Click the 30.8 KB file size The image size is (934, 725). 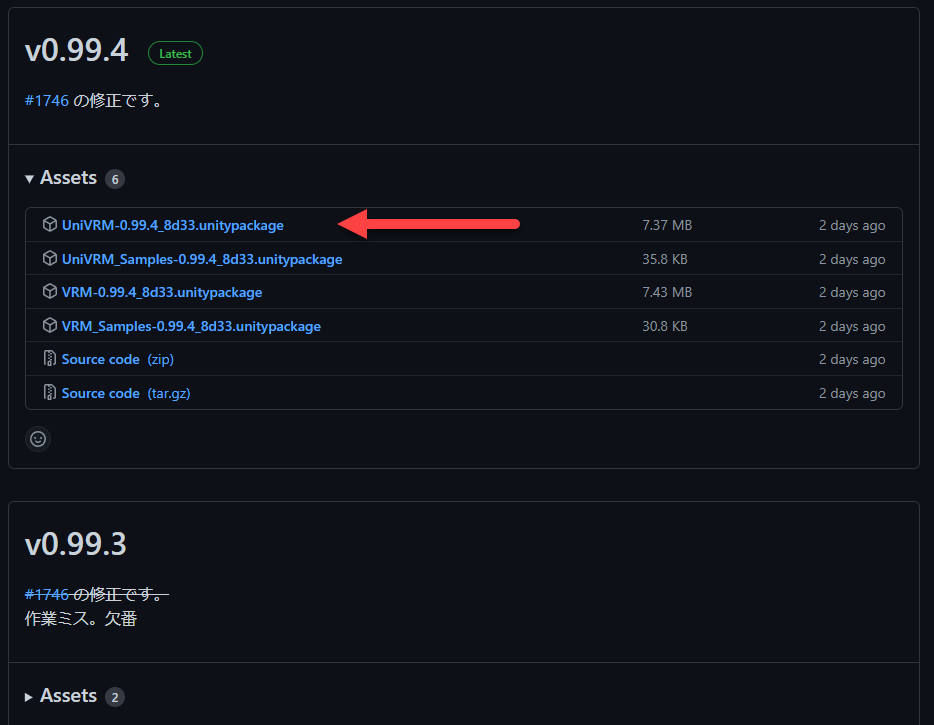665,326
